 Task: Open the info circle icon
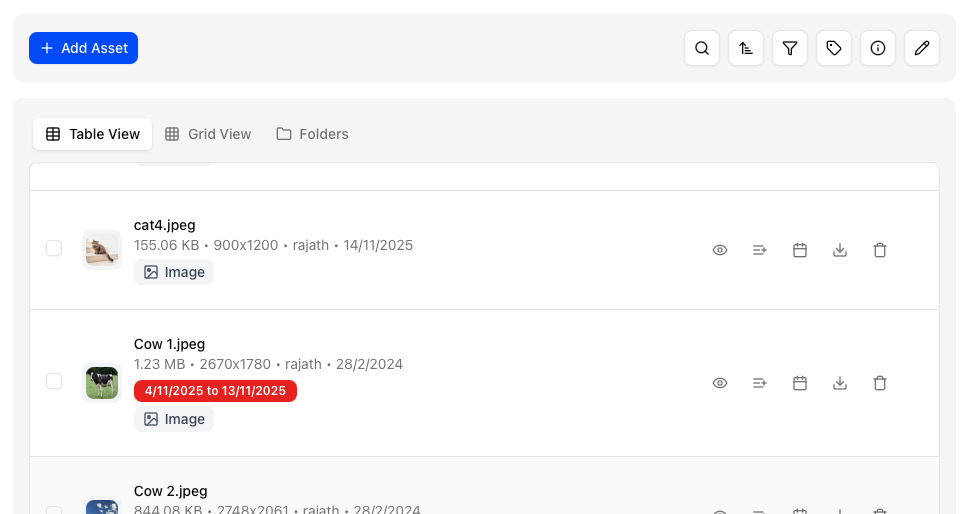pyautogui.click(x=878, y=48)
